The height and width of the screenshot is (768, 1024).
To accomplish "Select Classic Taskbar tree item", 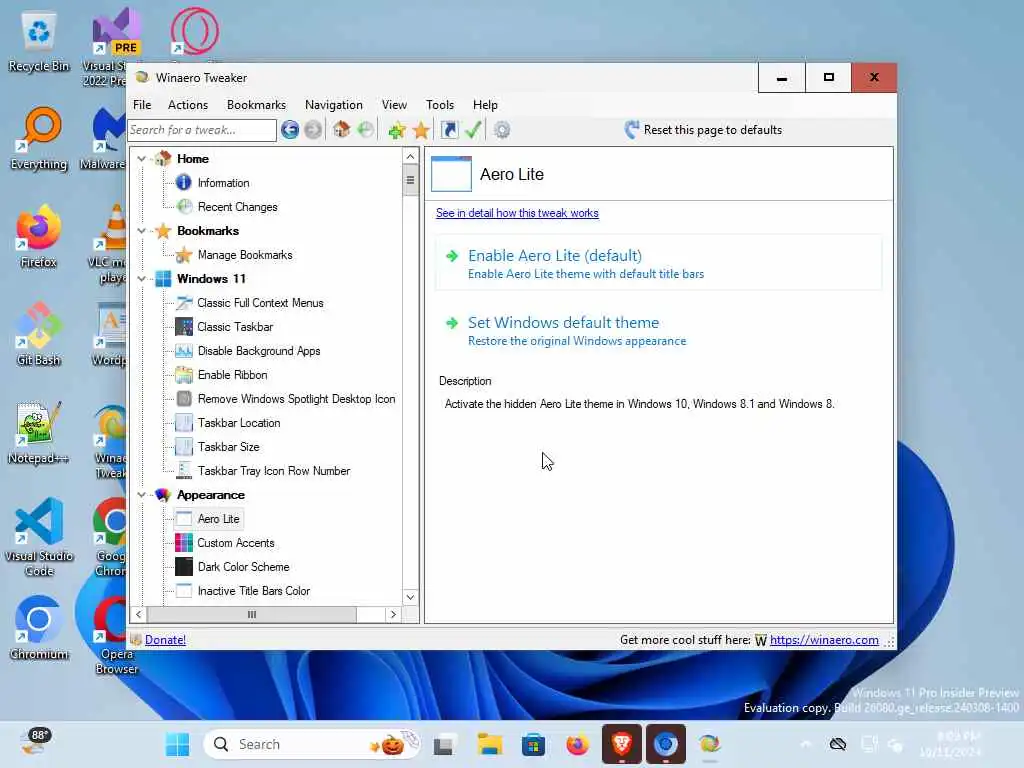I will tap(235, 327).
